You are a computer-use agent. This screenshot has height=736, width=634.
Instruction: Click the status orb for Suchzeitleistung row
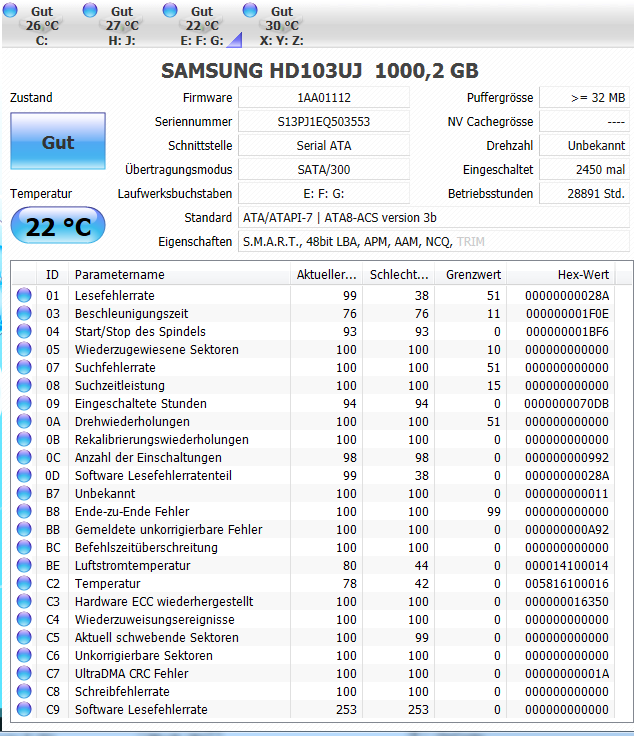[x=24, y=385]
